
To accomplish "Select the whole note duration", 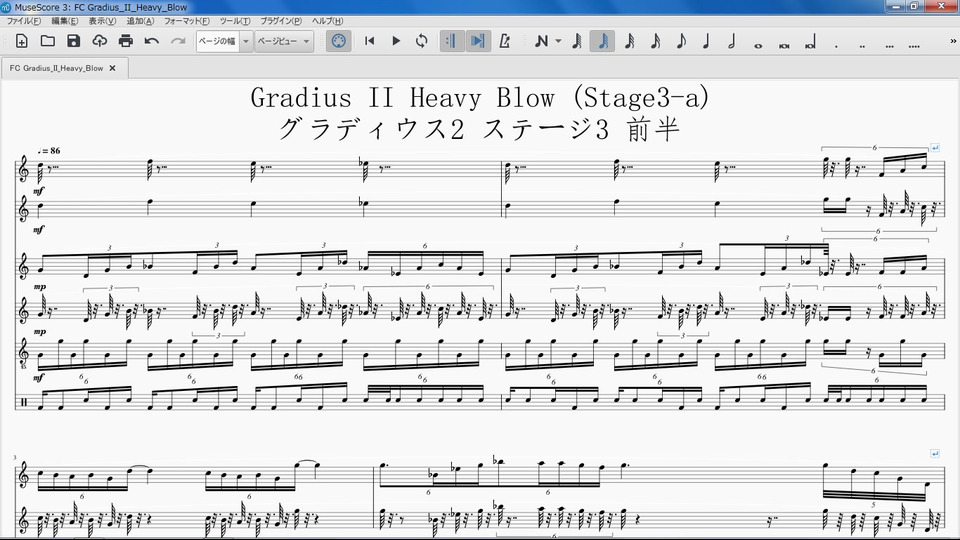I will click(x=758, y=45).
